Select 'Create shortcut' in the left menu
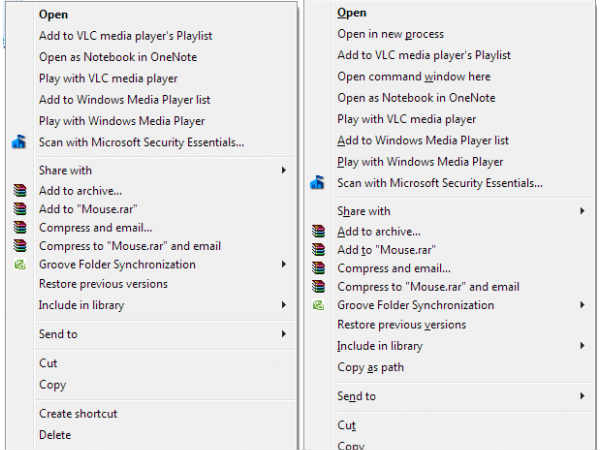The image size is (600, 450). (78, 414)
